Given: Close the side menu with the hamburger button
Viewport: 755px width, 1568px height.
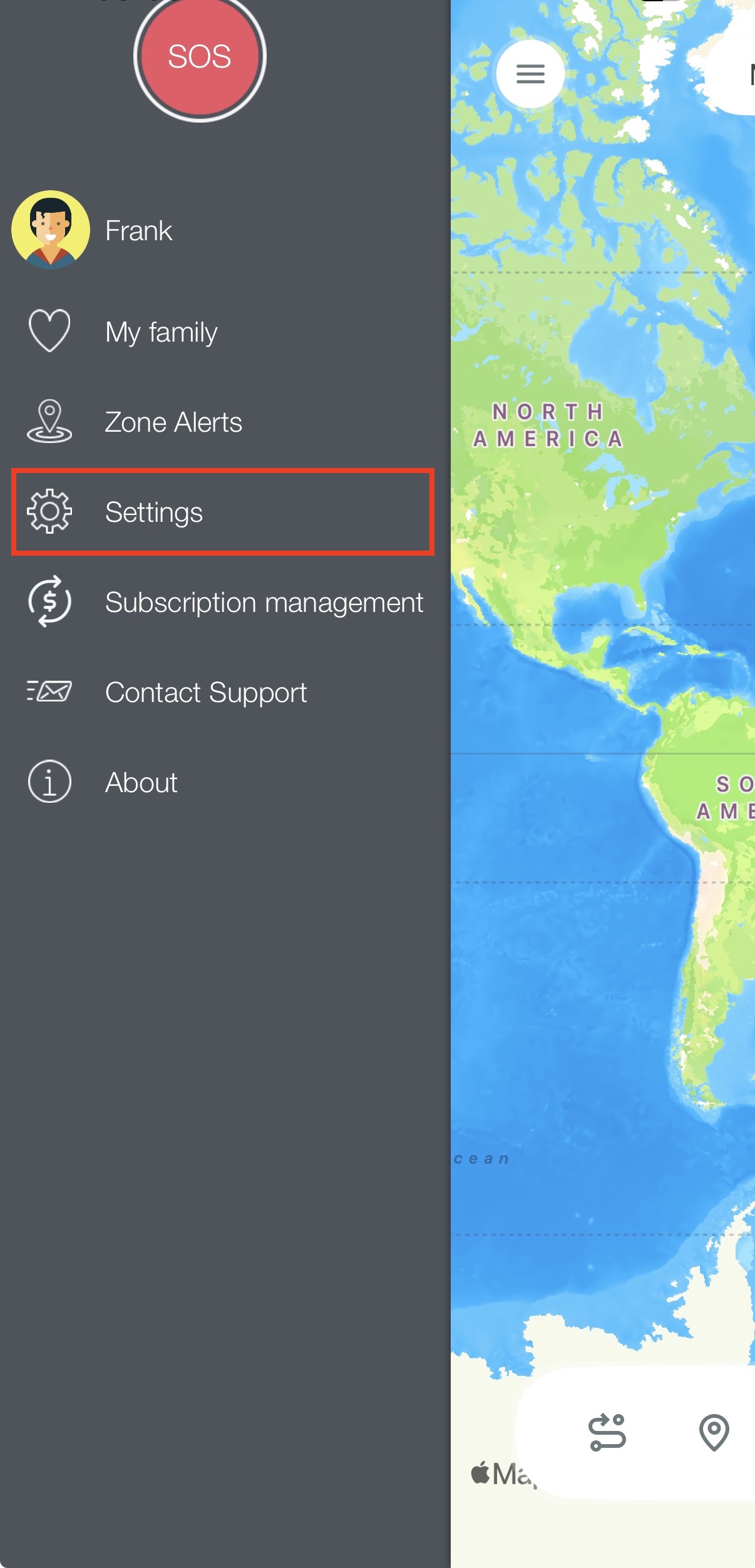Looking at the screenshot, I should click(x=530, y=74).
